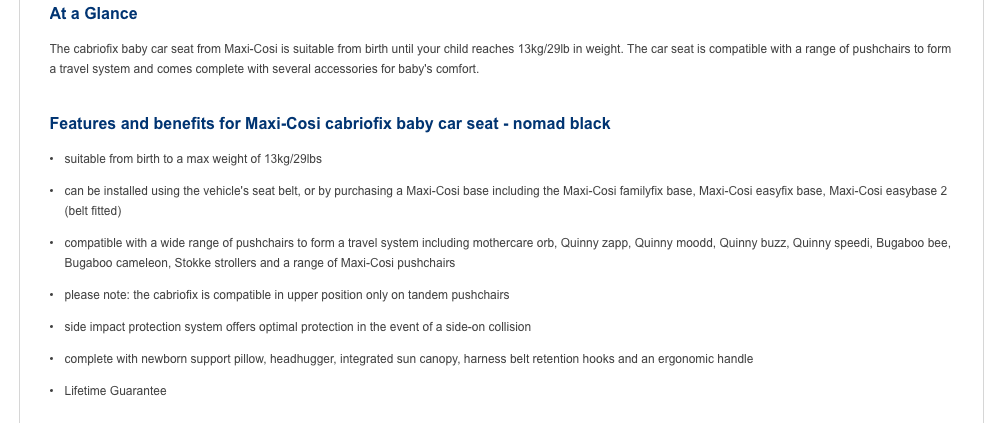The width and height of the screenshot is (999, 423).
Task: Click the Lifetime Guarantee bullet text
Action: pyautogui.click(x=115, y=391)
